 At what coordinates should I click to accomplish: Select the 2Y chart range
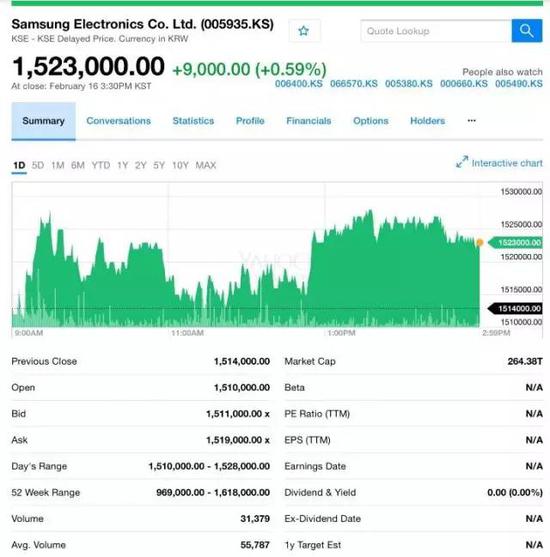click(141, 165)
